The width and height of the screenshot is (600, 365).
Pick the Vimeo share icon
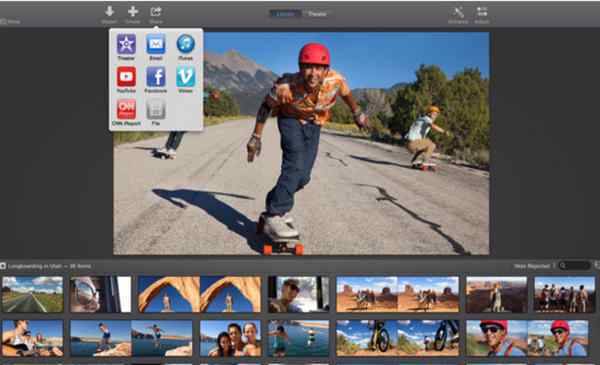[186, 77]
